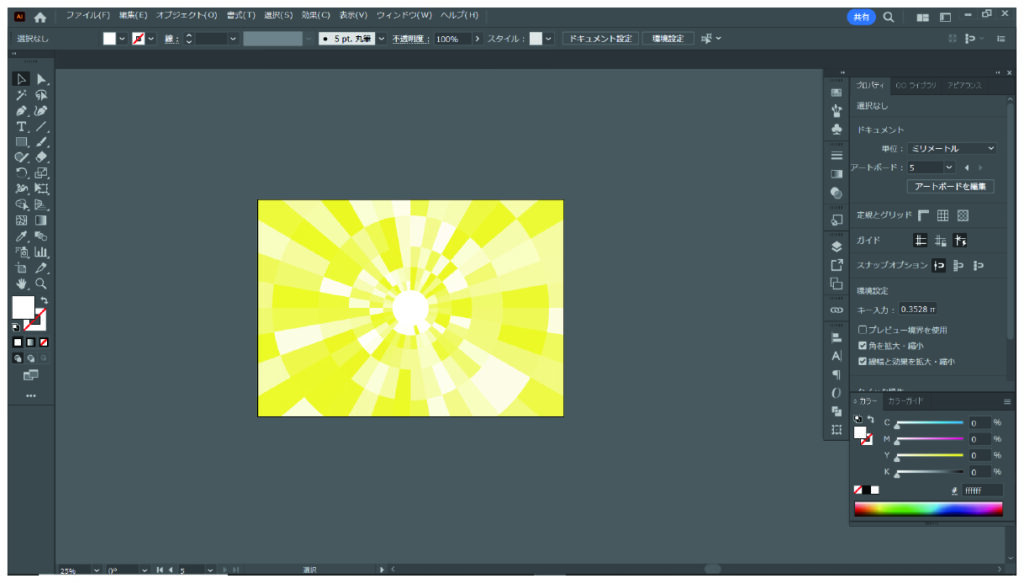This screenshot has height=583, width=1024.
Task: Select the Eraser tool
Action: 41,157
